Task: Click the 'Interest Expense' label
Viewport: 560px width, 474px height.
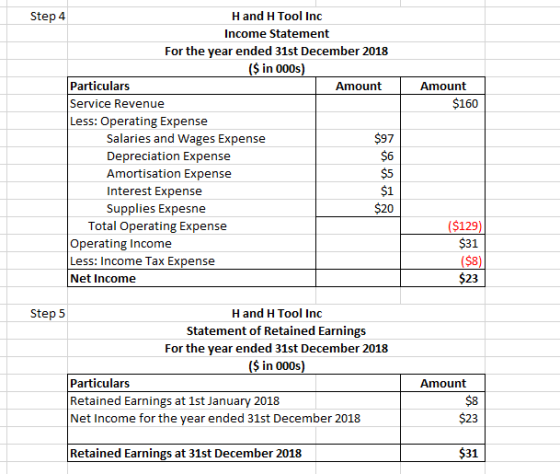Action: click(154, 191)
